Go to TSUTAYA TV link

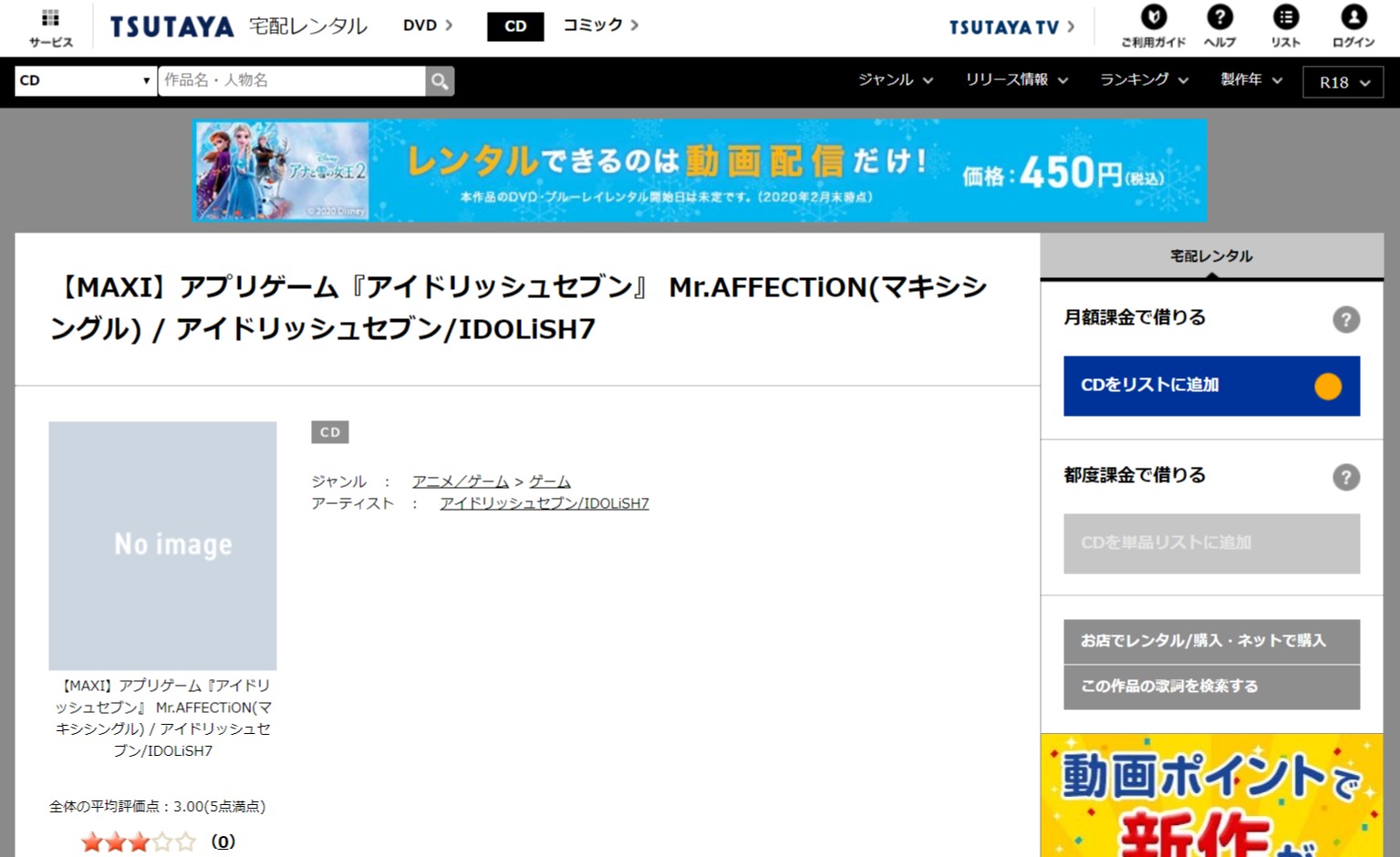pyautogui.click(x=1011, y=27)
